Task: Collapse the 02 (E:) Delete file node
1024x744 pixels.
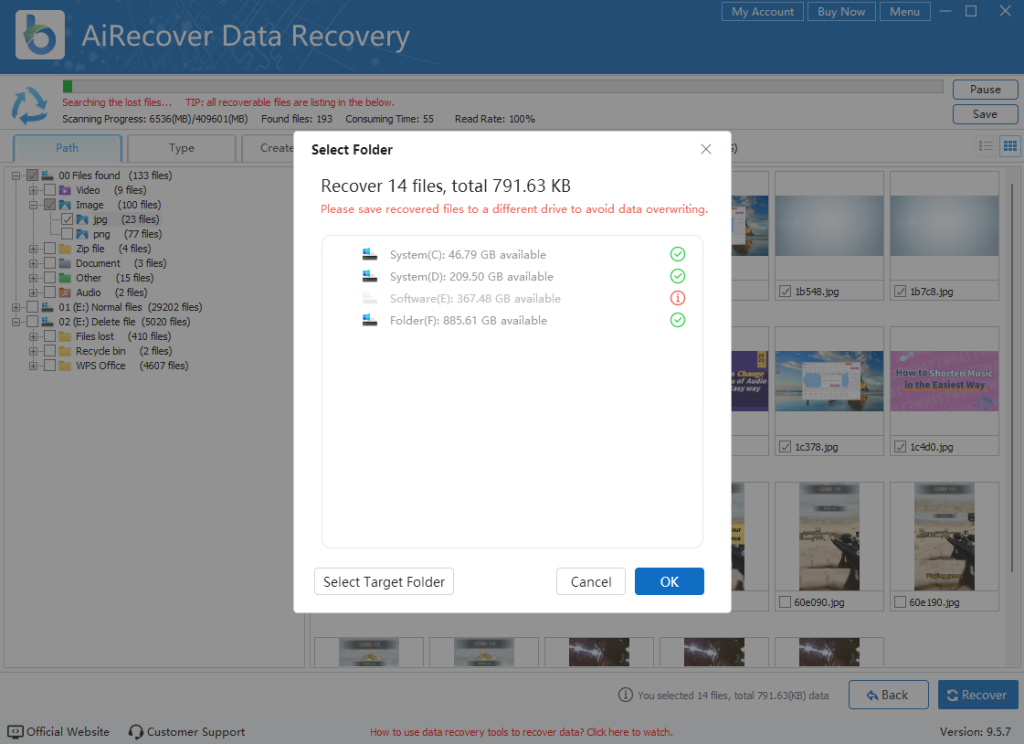Action: tap(16, 322)
